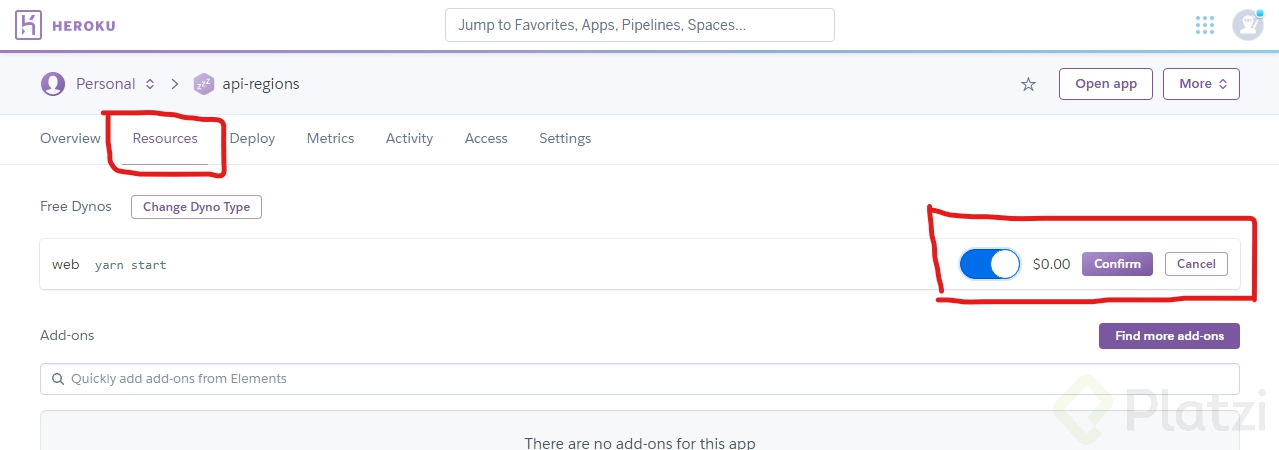
Task: Open the More dropdown menu
Action: [x=1201, y=84]
